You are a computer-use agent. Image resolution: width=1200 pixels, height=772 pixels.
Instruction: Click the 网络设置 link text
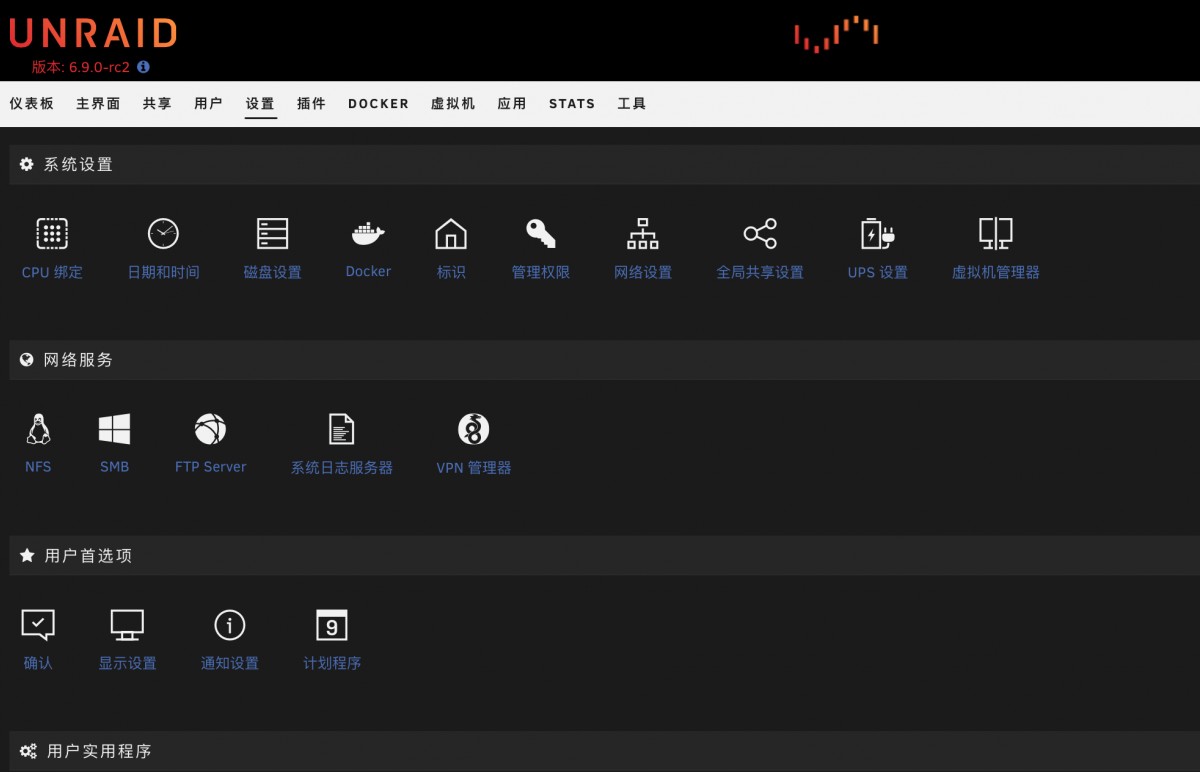[643, 272]
